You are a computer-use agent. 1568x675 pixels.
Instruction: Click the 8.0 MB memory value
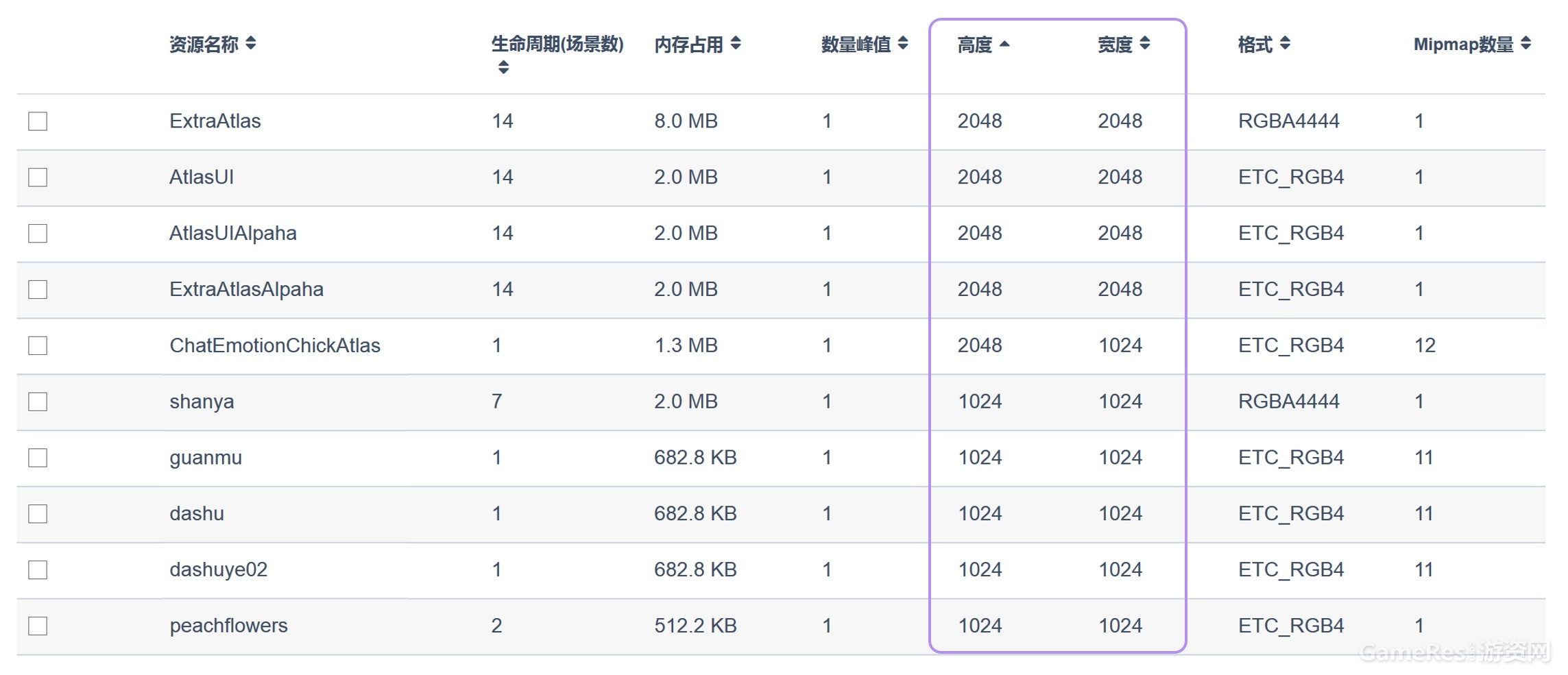pos(686,121)
